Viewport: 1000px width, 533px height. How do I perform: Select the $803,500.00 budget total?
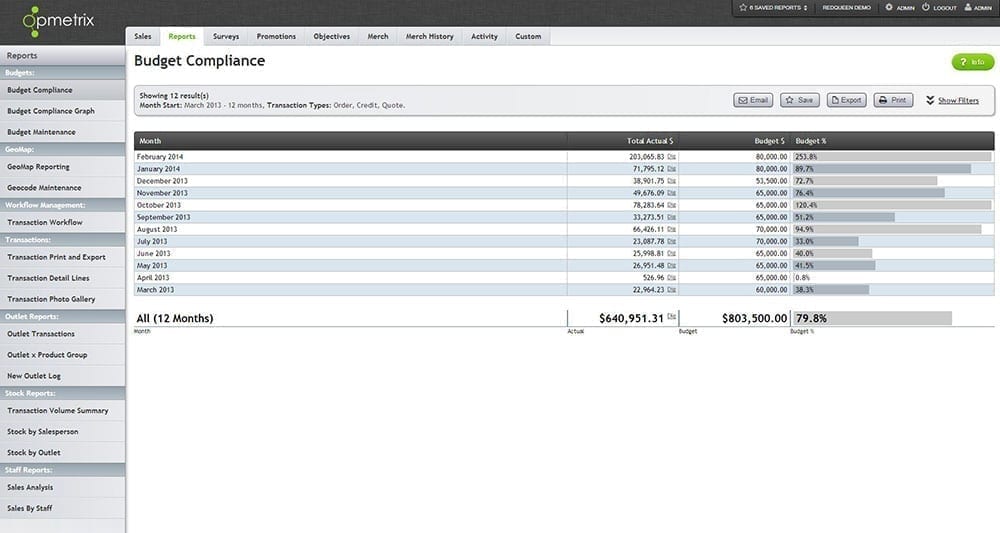[x=754, y=318]
